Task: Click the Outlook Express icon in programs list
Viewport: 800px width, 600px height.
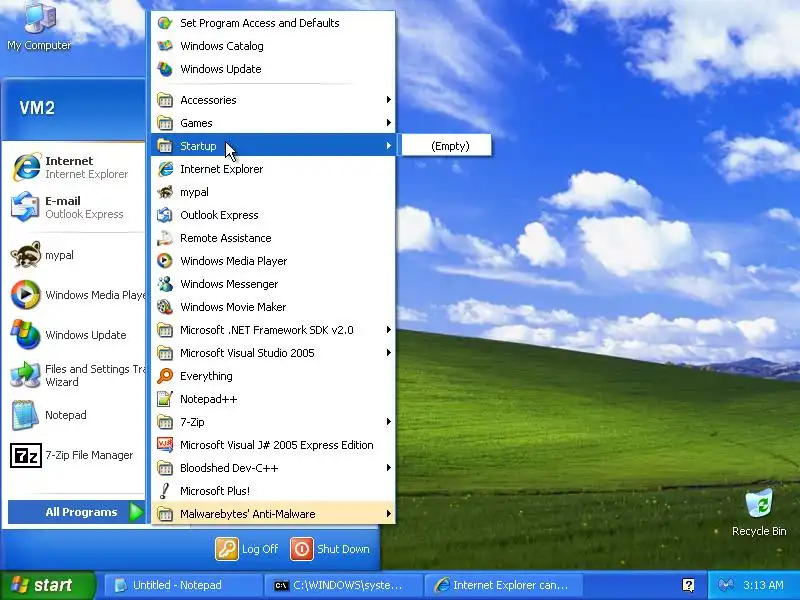Action: (165, 215)
